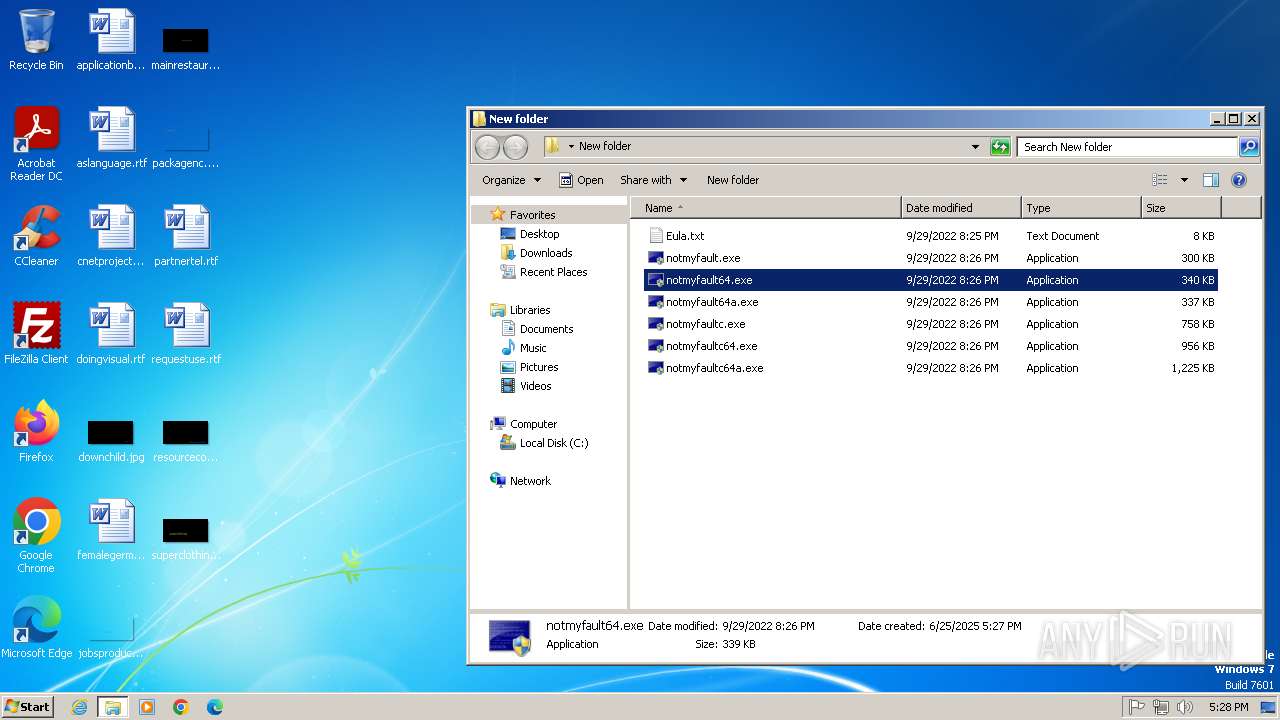Open Local Disk (C:)
The image size is (1280, 720).
click(553, 443)
